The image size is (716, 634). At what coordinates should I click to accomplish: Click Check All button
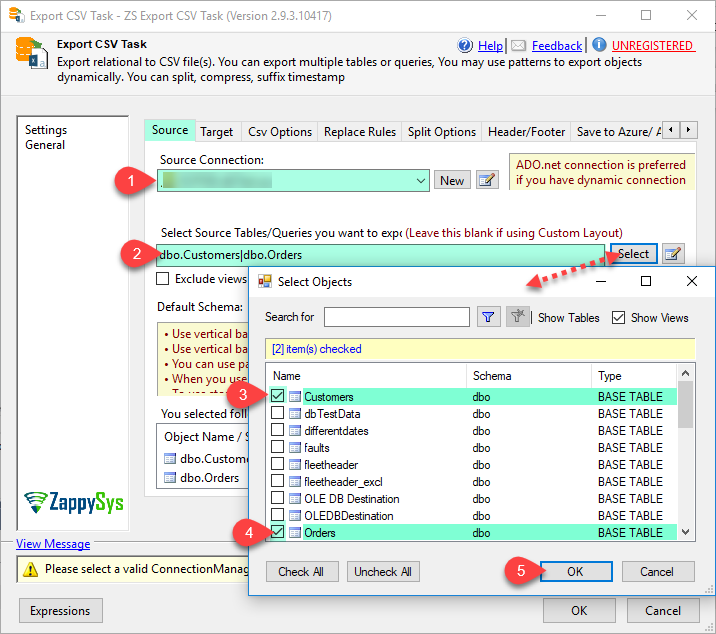click(302, 571)
